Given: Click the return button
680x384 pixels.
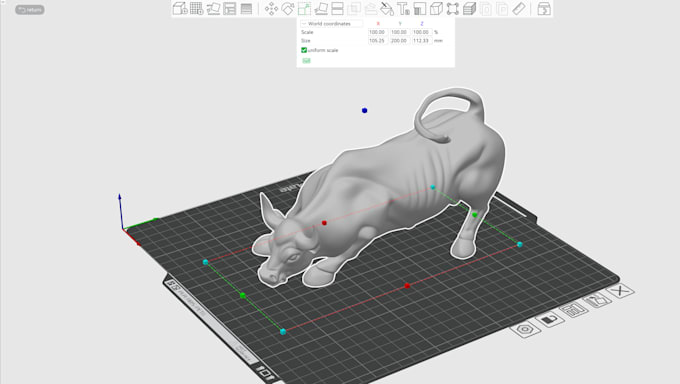Looking at the screenshot, I should pos(30,10).
